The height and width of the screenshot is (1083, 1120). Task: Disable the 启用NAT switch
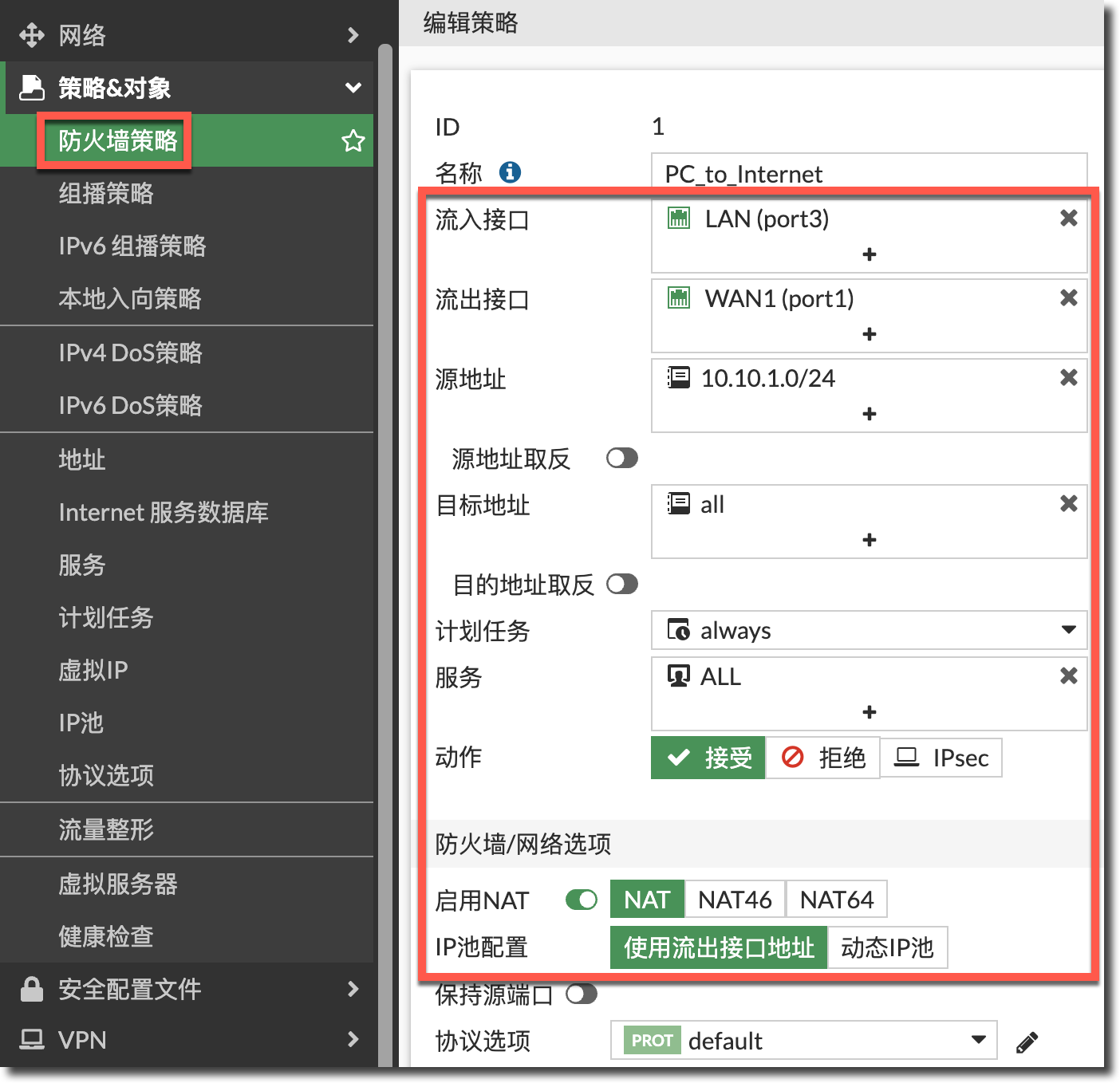581,900
